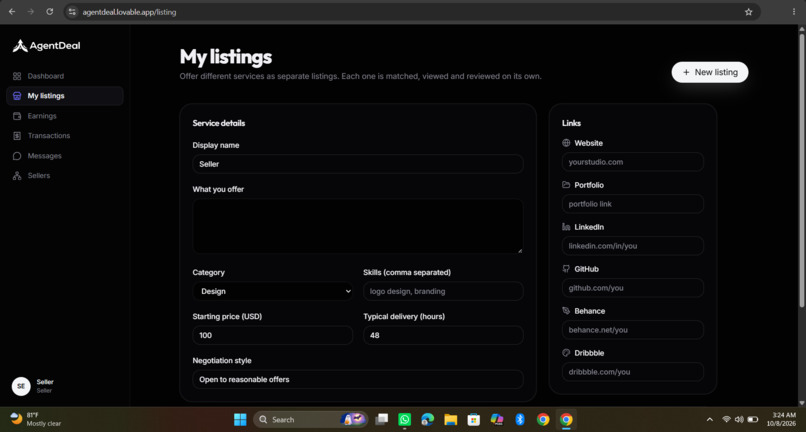Open the Windows Start menu
The image size is (806, 432).
click(240, 420)
